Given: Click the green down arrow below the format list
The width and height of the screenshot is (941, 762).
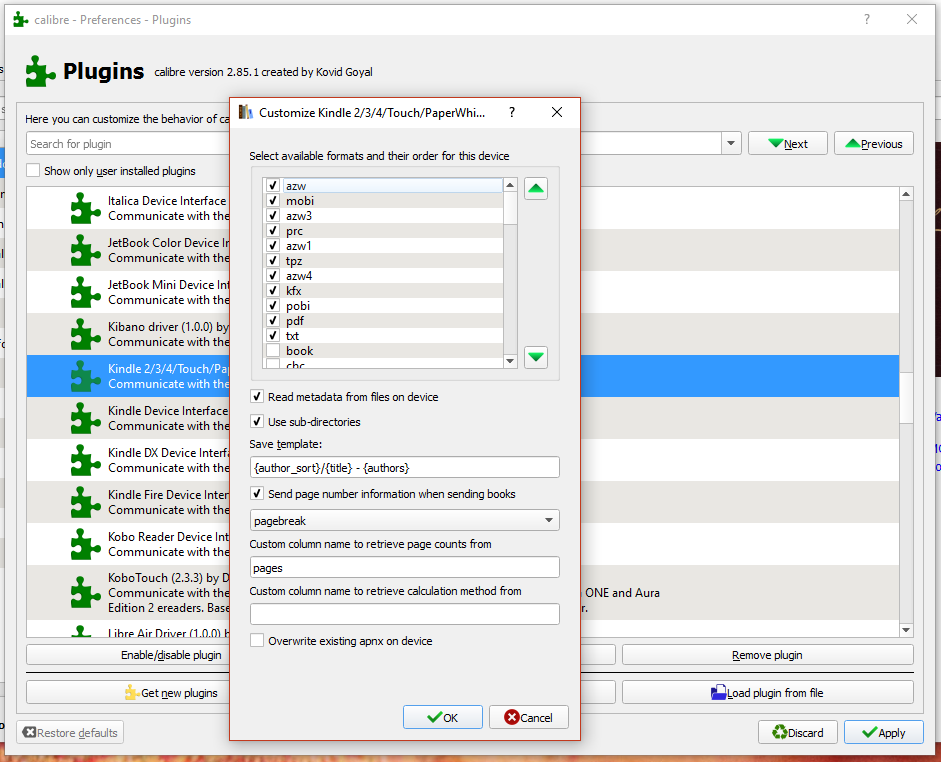Looking at the screenshot, I should pos(536,357).
